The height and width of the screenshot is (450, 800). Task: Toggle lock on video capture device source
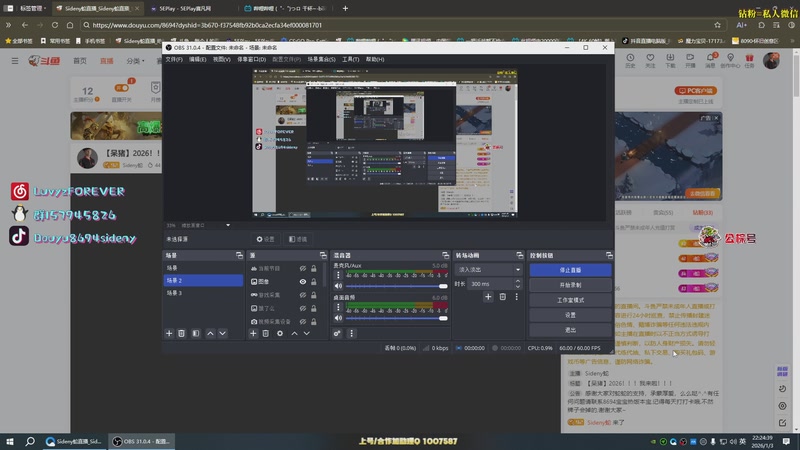[x=314, y=321]
